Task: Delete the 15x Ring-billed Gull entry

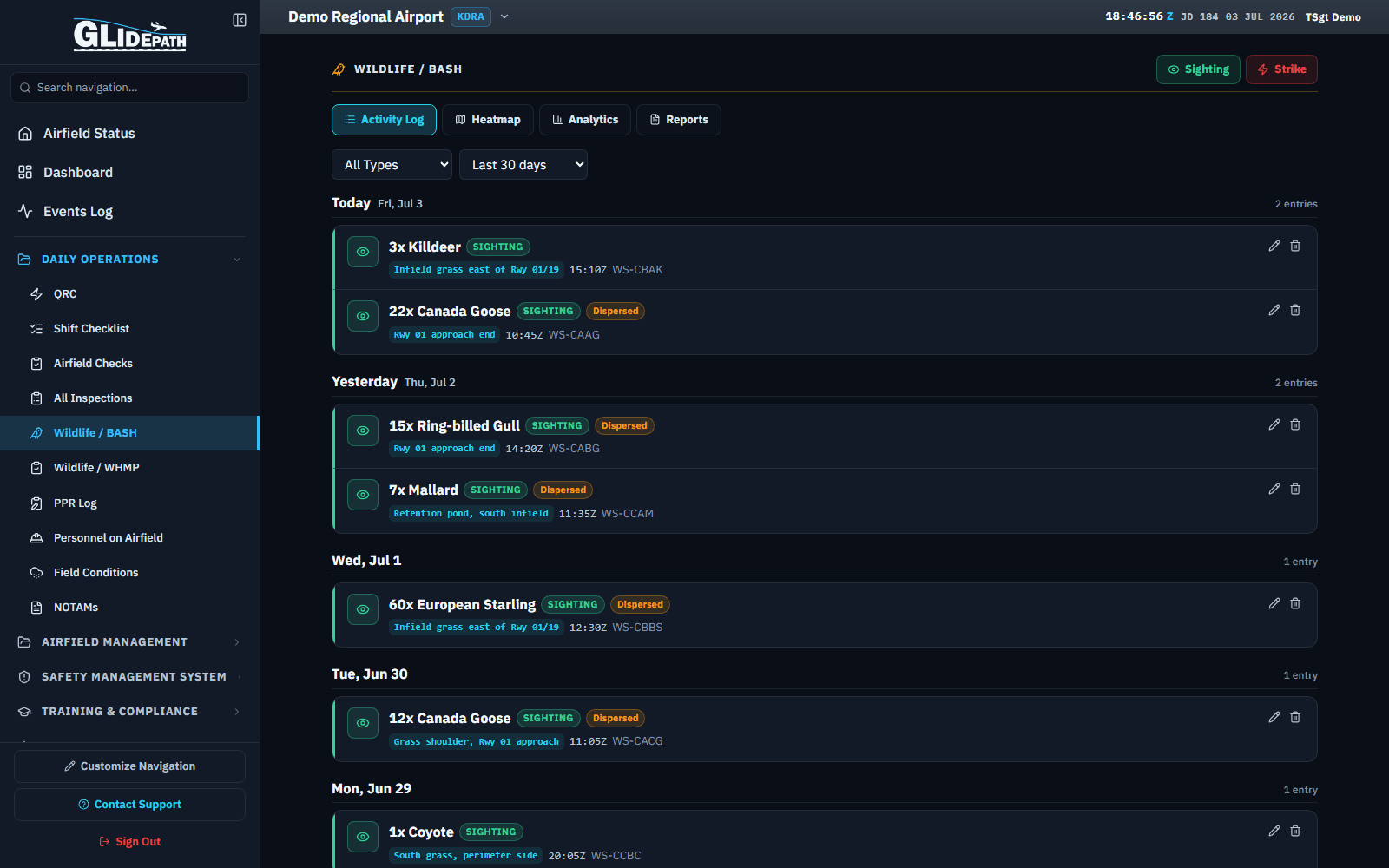Action: tap(1295, 424)
